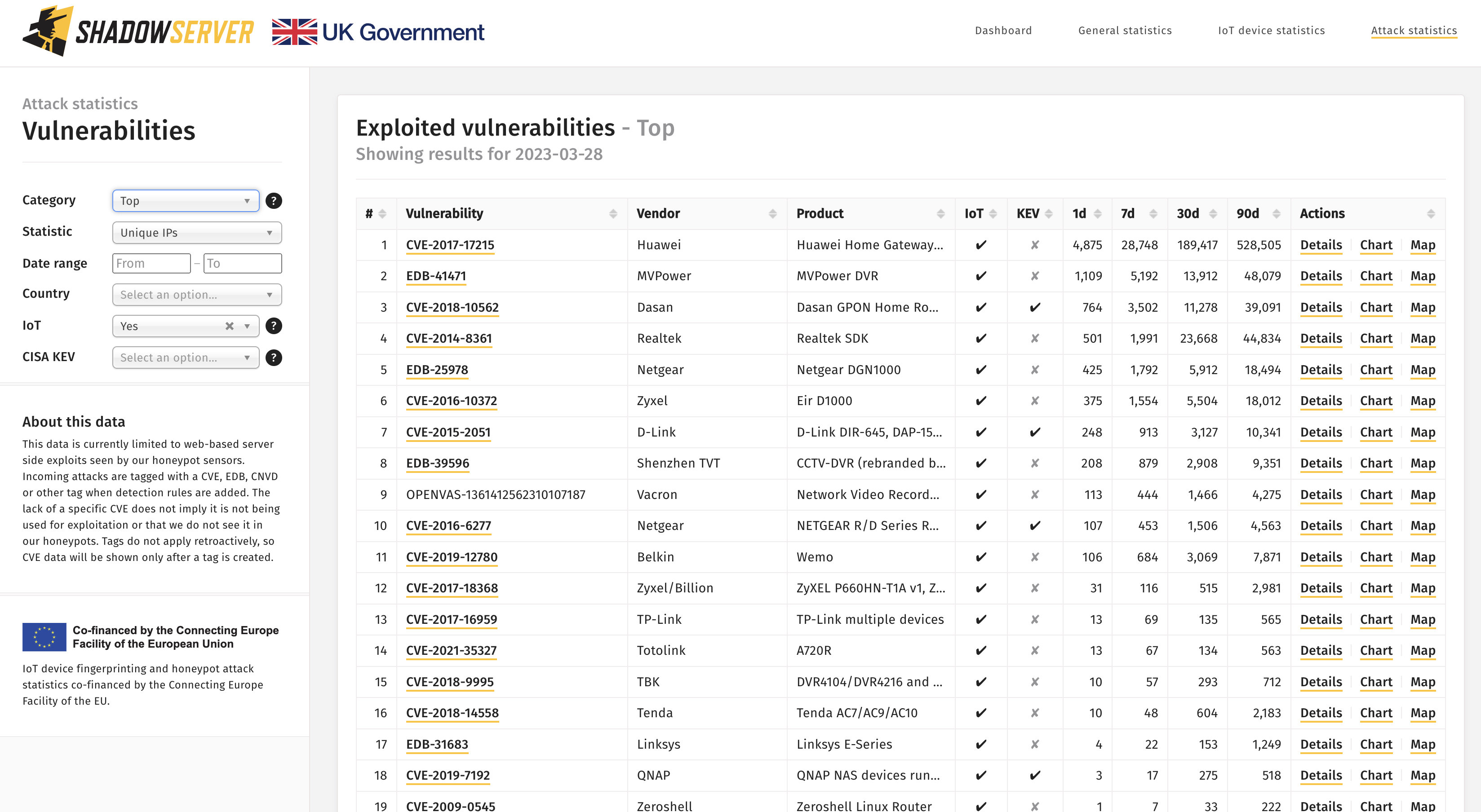View Details for Realtek SDK row
Screen dimensions: 1481x812
pos(1321,339)
